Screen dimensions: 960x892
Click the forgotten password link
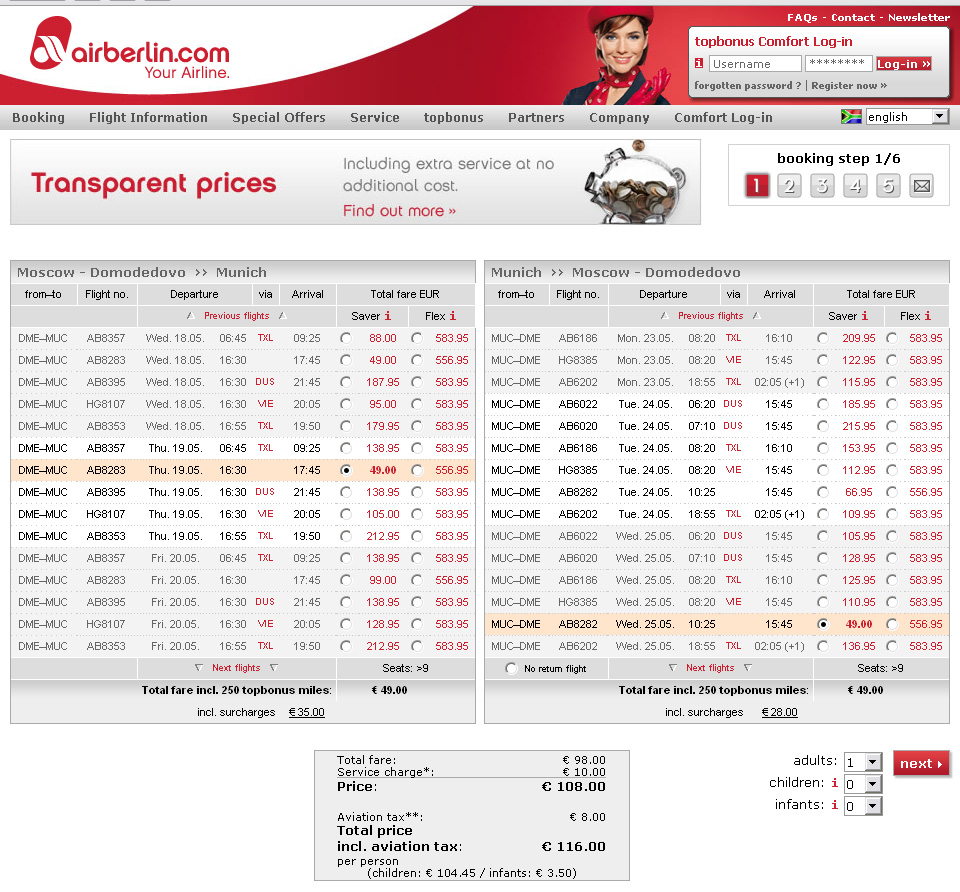748,85
